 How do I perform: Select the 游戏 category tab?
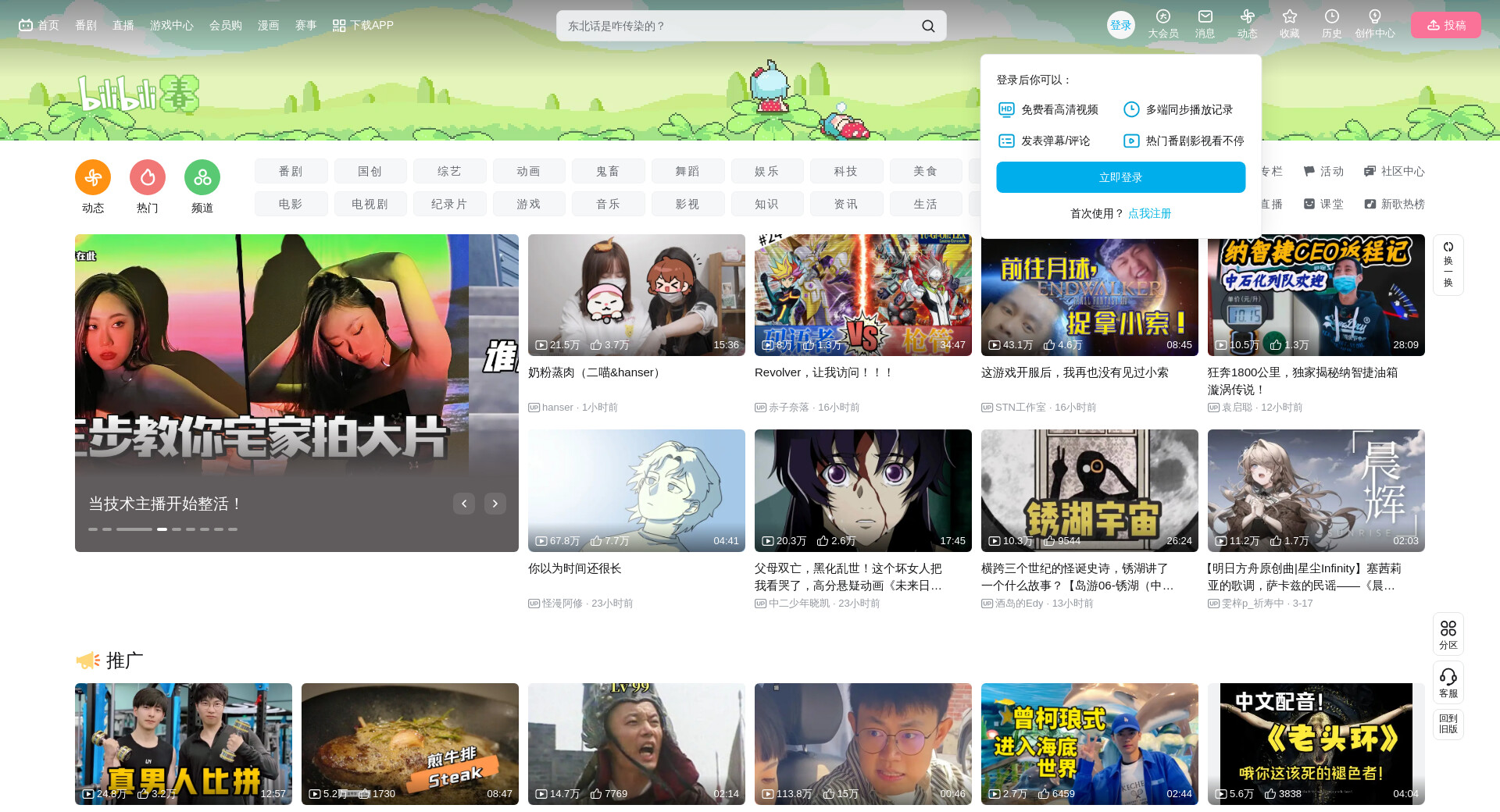528,204
